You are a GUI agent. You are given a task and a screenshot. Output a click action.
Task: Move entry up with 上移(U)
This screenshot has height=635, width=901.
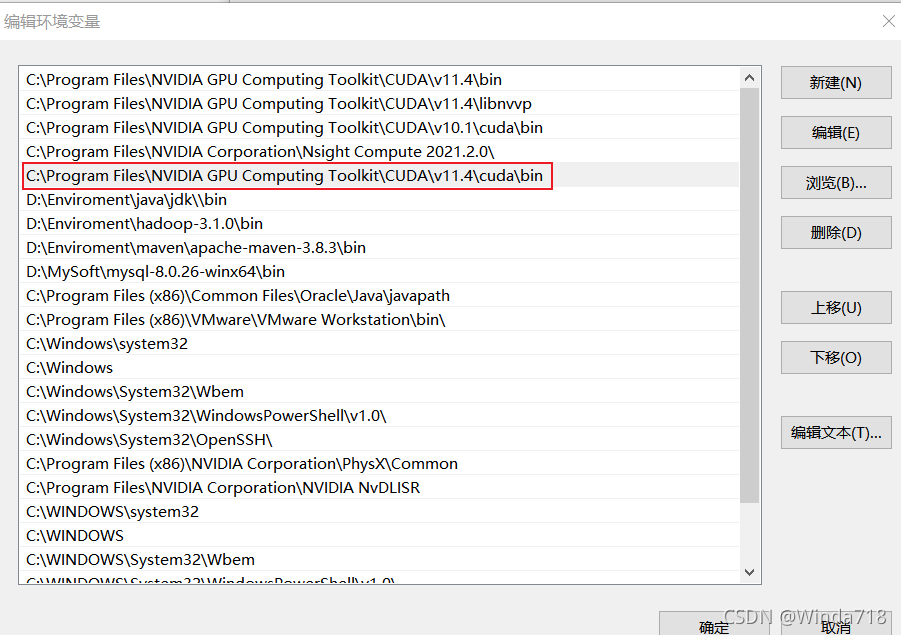pyautogui.click(x=835, y=307)
